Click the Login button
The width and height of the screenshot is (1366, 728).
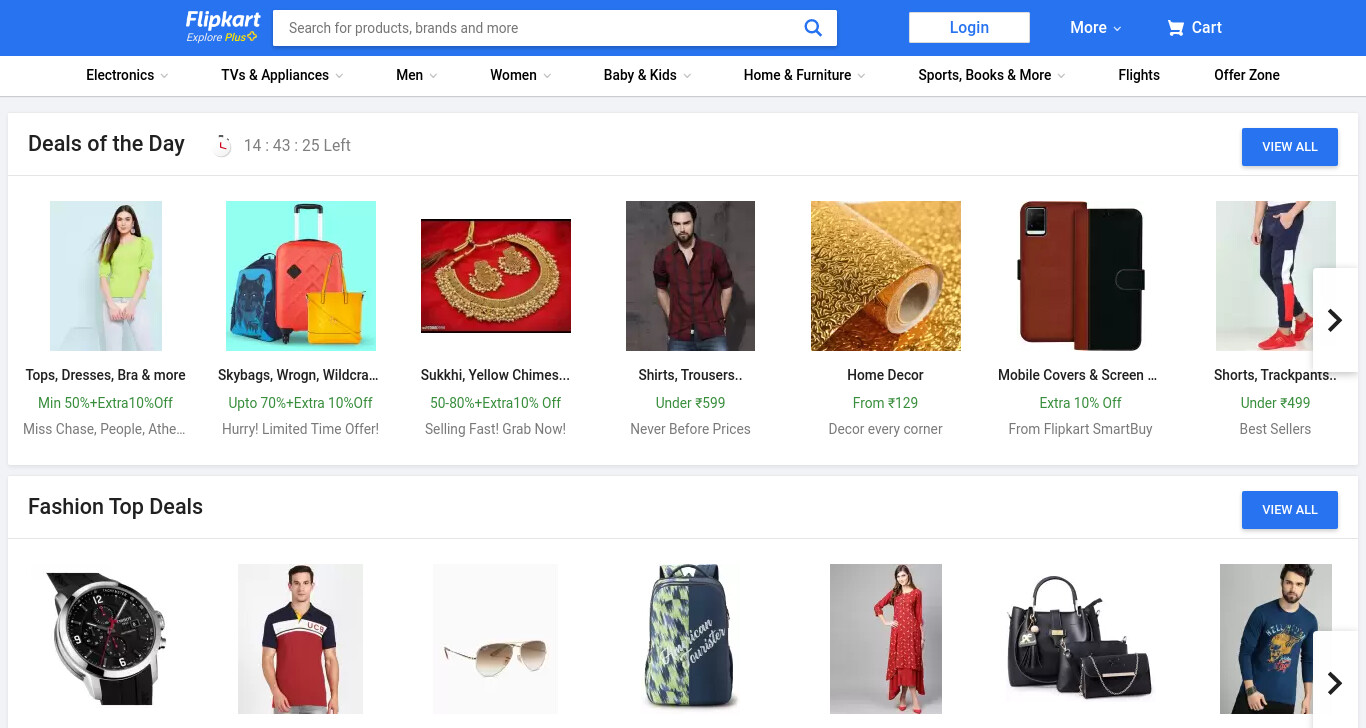point(969,28)
